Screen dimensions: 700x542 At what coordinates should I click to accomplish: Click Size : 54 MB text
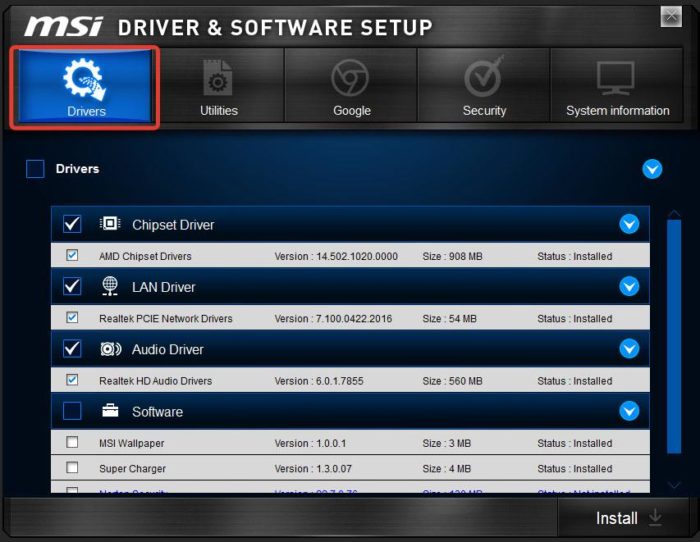click(450, 319)
